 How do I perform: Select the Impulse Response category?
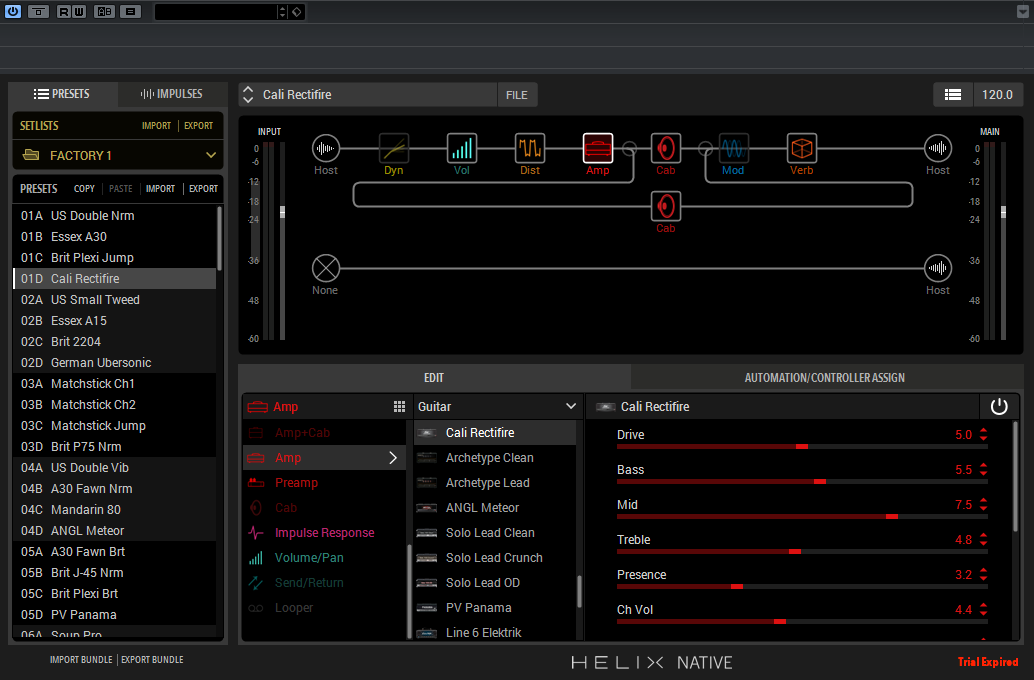[x=324, y=533]
